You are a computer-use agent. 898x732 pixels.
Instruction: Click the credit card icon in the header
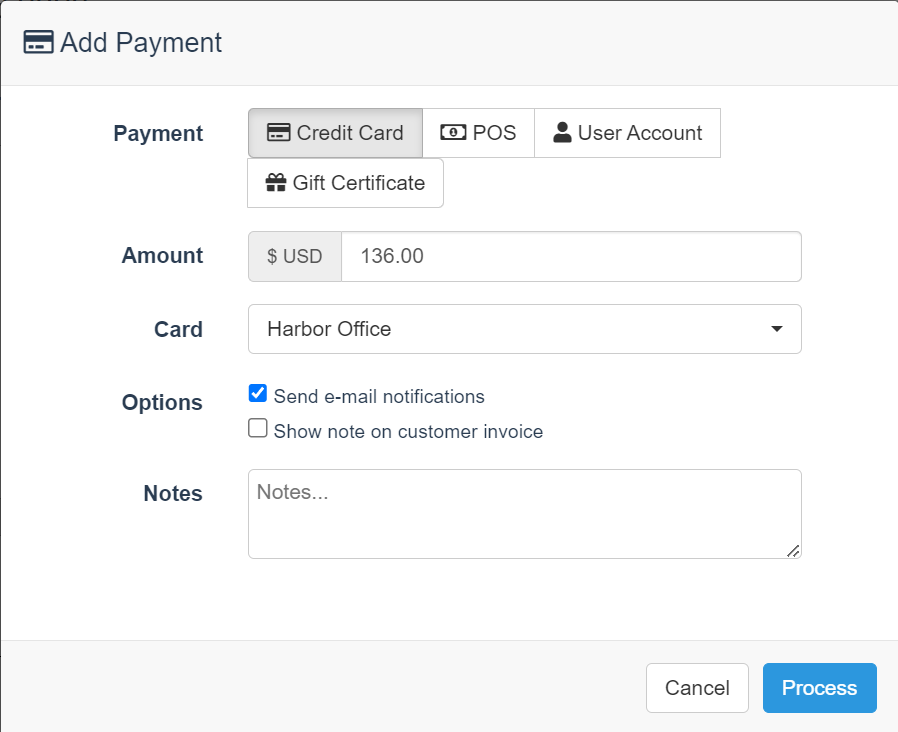(x=37, y=43)
